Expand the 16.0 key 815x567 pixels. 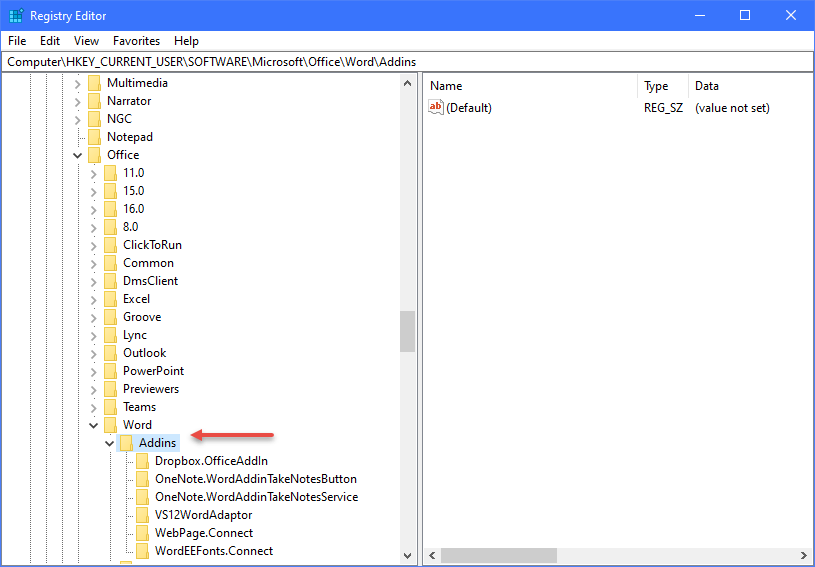click(94, 209)
